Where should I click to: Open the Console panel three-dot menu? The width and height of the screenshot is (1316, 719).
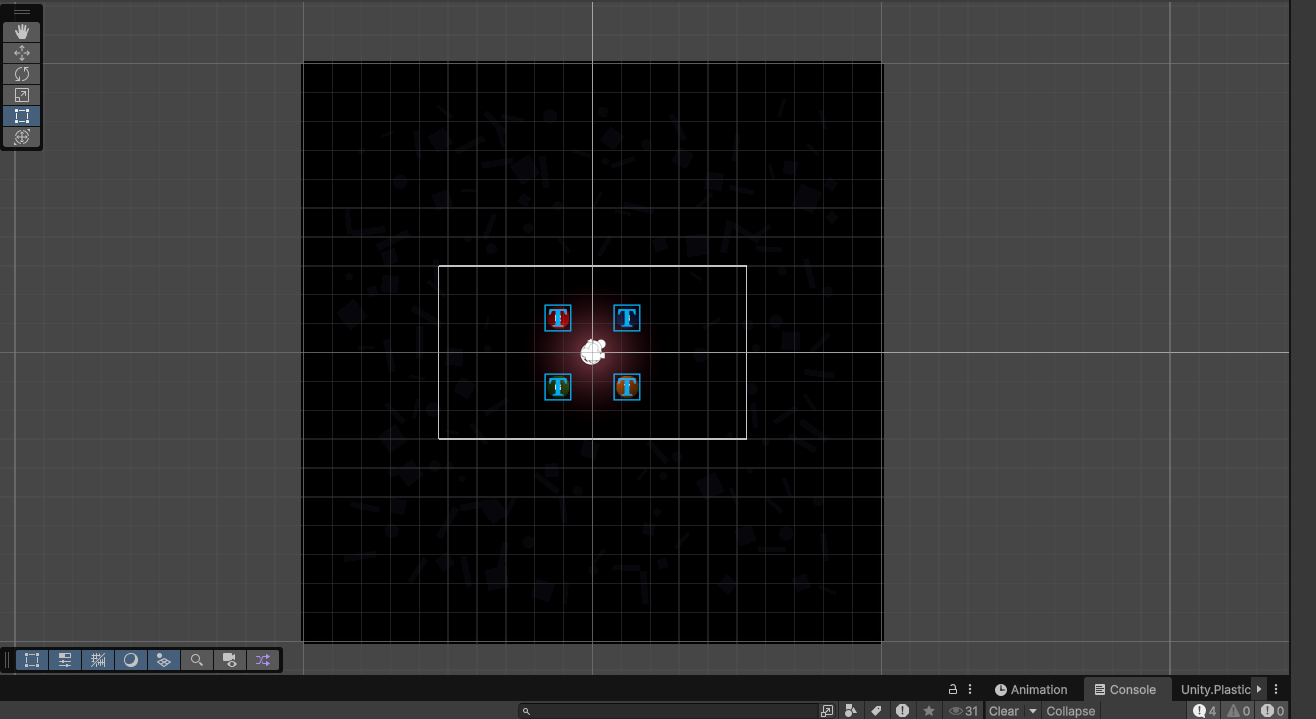pos(1276,689)
